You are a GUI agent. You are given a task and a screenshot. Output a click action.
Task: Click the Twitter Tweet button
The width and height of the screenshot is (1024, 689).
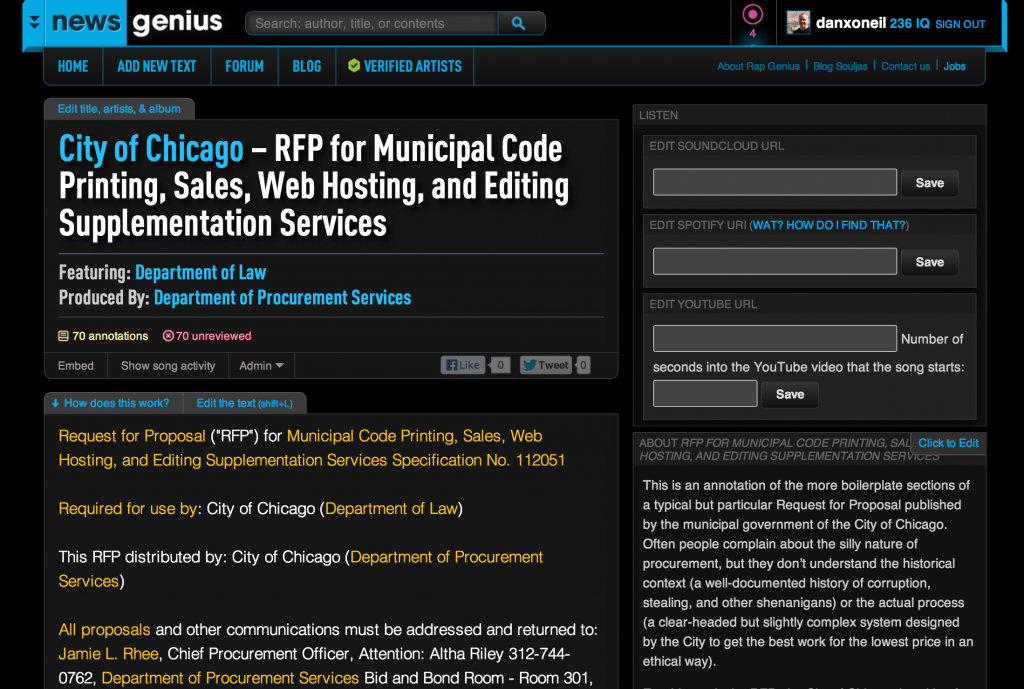point(546,365)
